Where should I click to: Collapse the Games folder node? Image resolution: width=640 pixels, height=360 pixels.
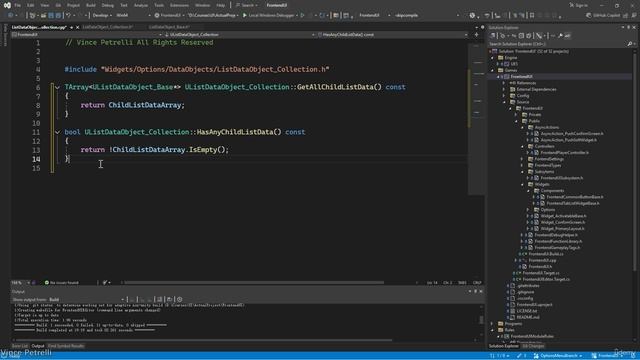492,71
